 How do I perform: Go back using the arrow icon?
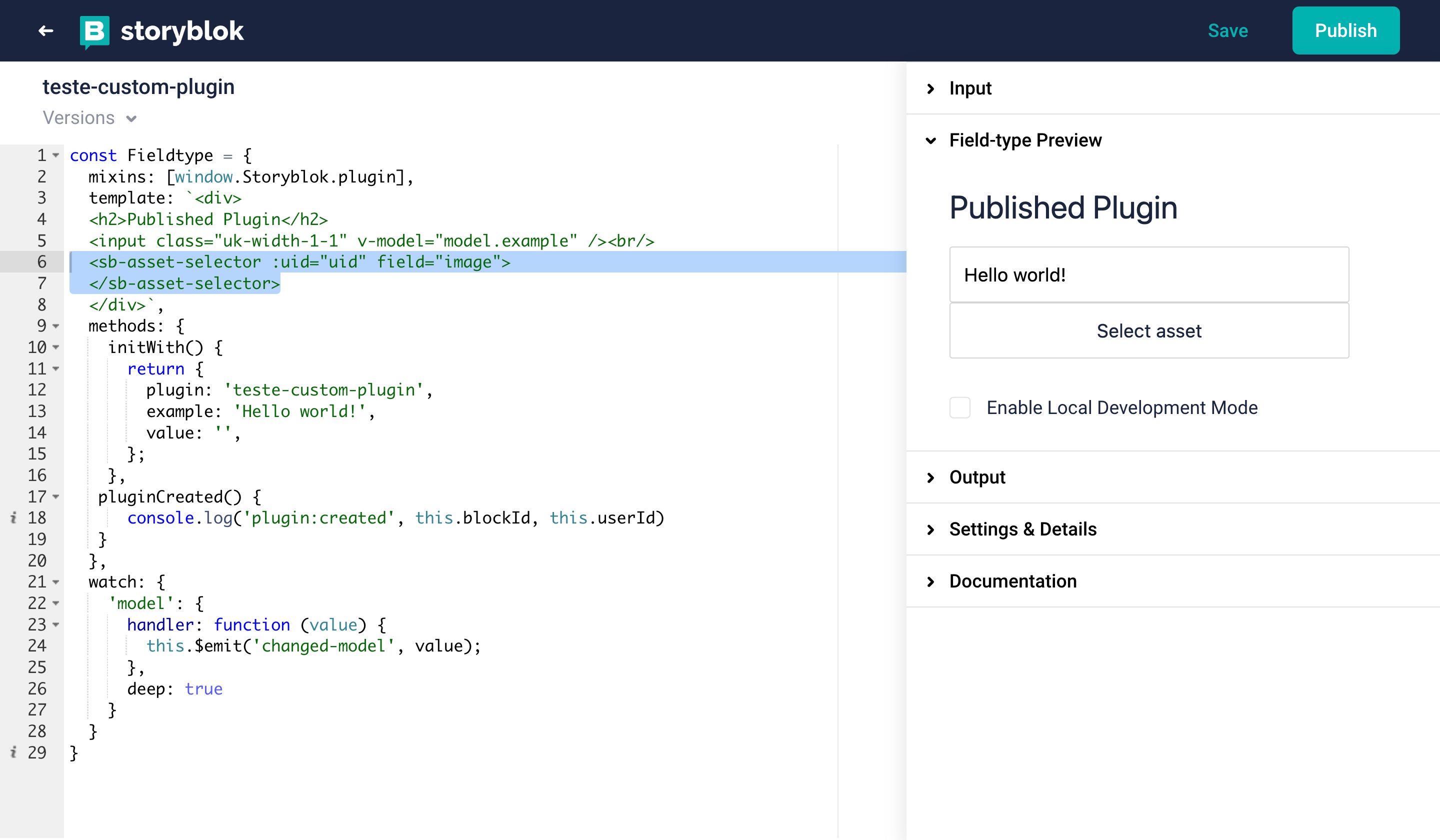(45, 31)
